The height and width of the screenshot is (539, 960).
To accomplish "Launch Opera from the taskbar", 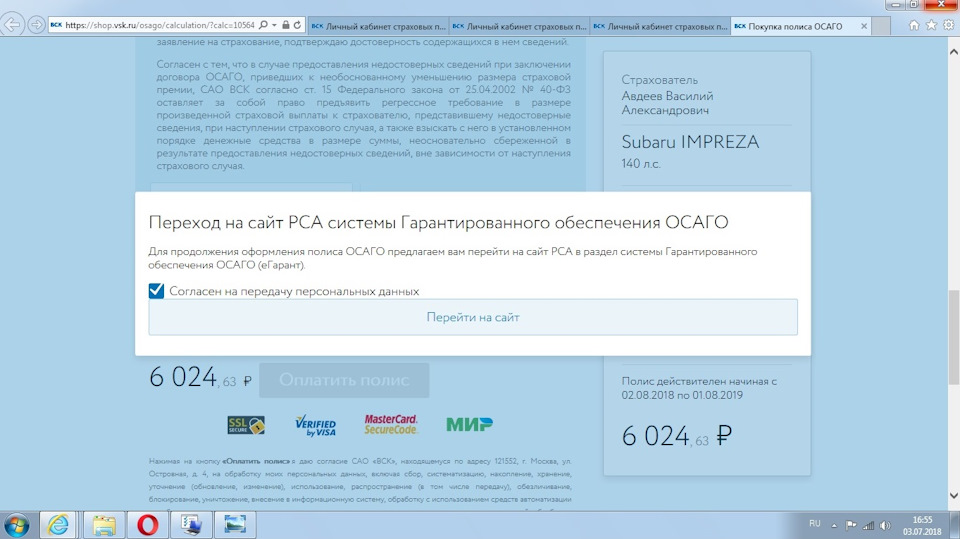I will coord(147,525).
